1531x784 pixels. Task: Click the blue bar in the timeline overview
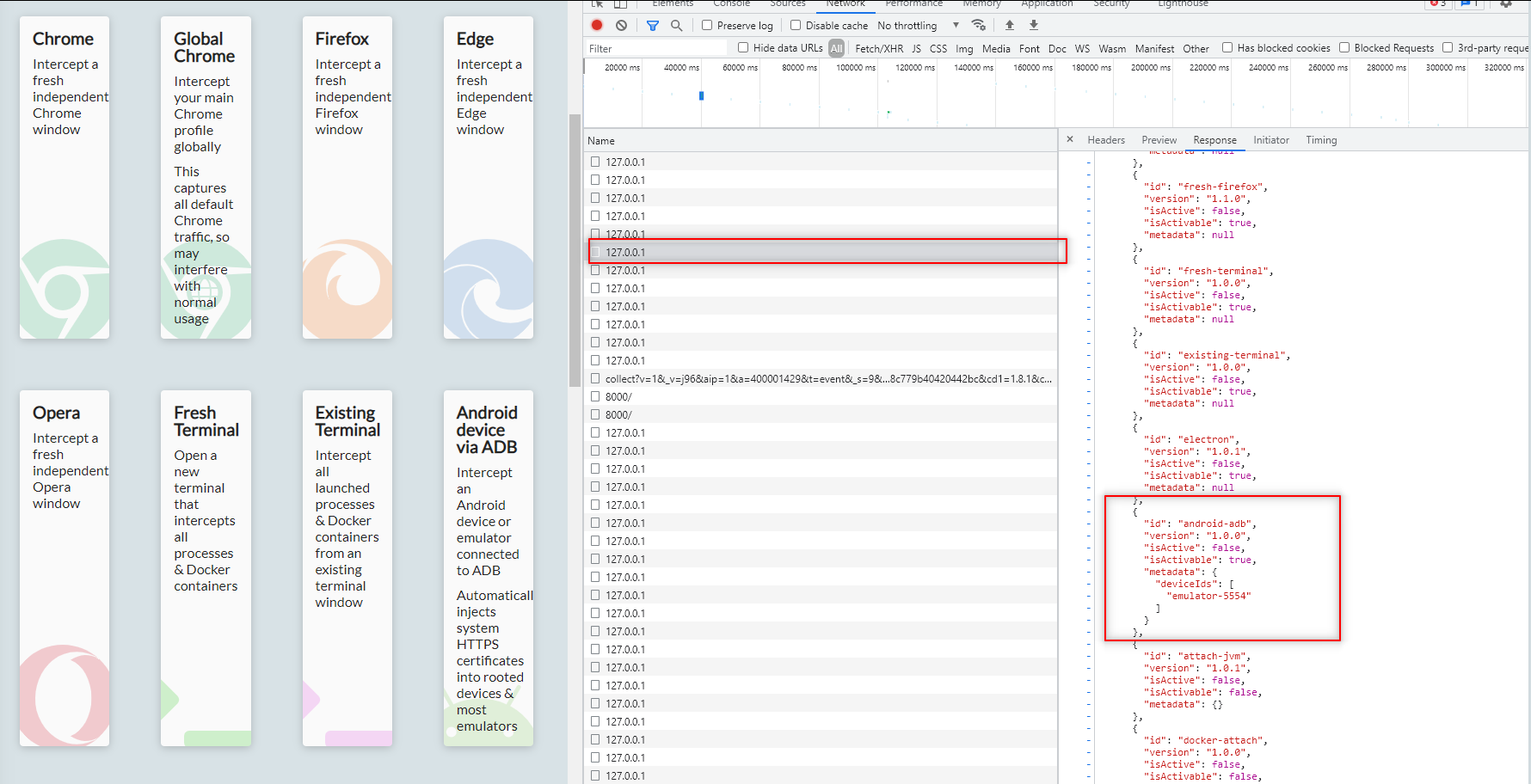(x=701, y=96)
